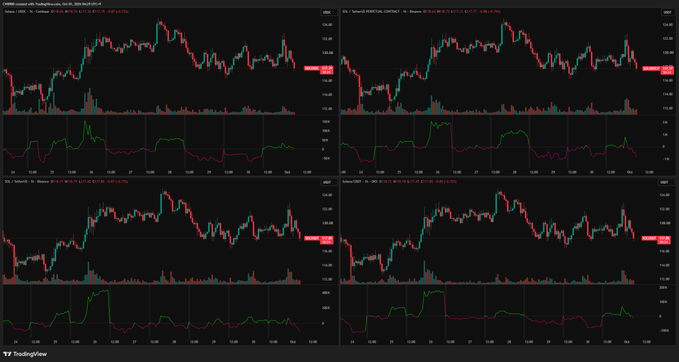Click 400K on Binance spot indicator axis
The image size is (679, 362).
point(326,293)
